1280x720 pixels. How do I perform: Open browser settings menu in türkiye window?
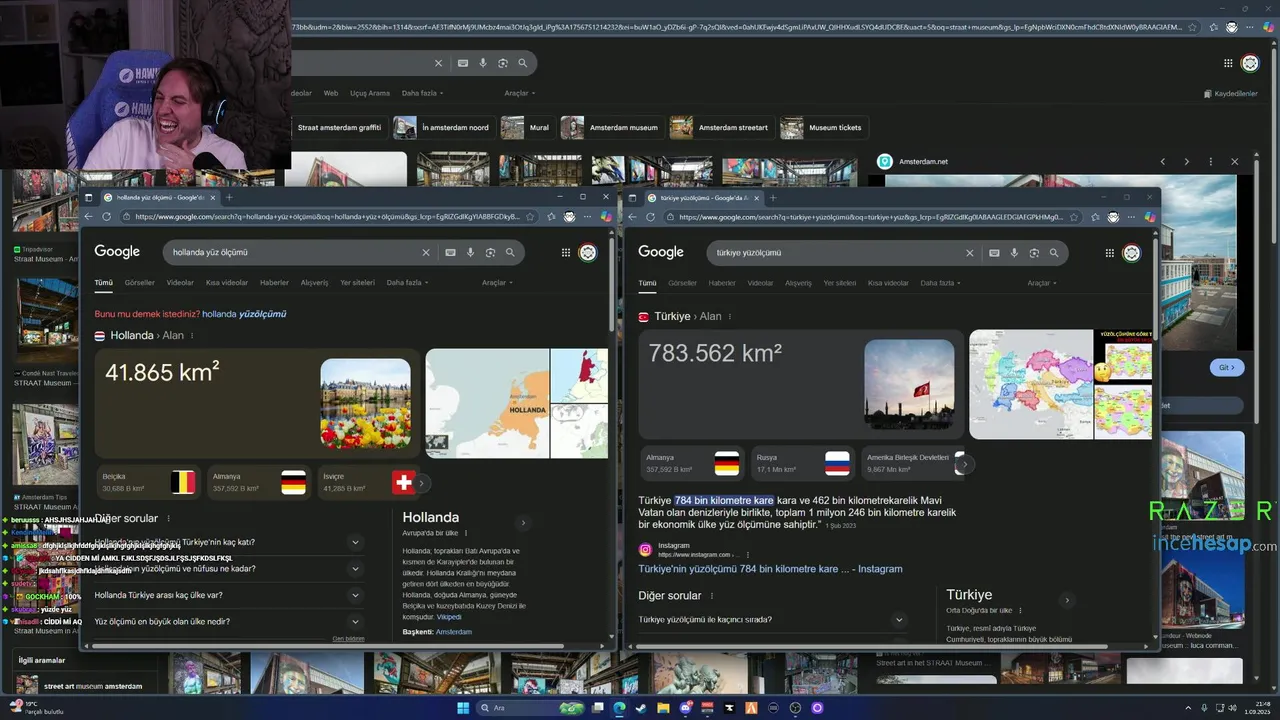(1132, 217)
